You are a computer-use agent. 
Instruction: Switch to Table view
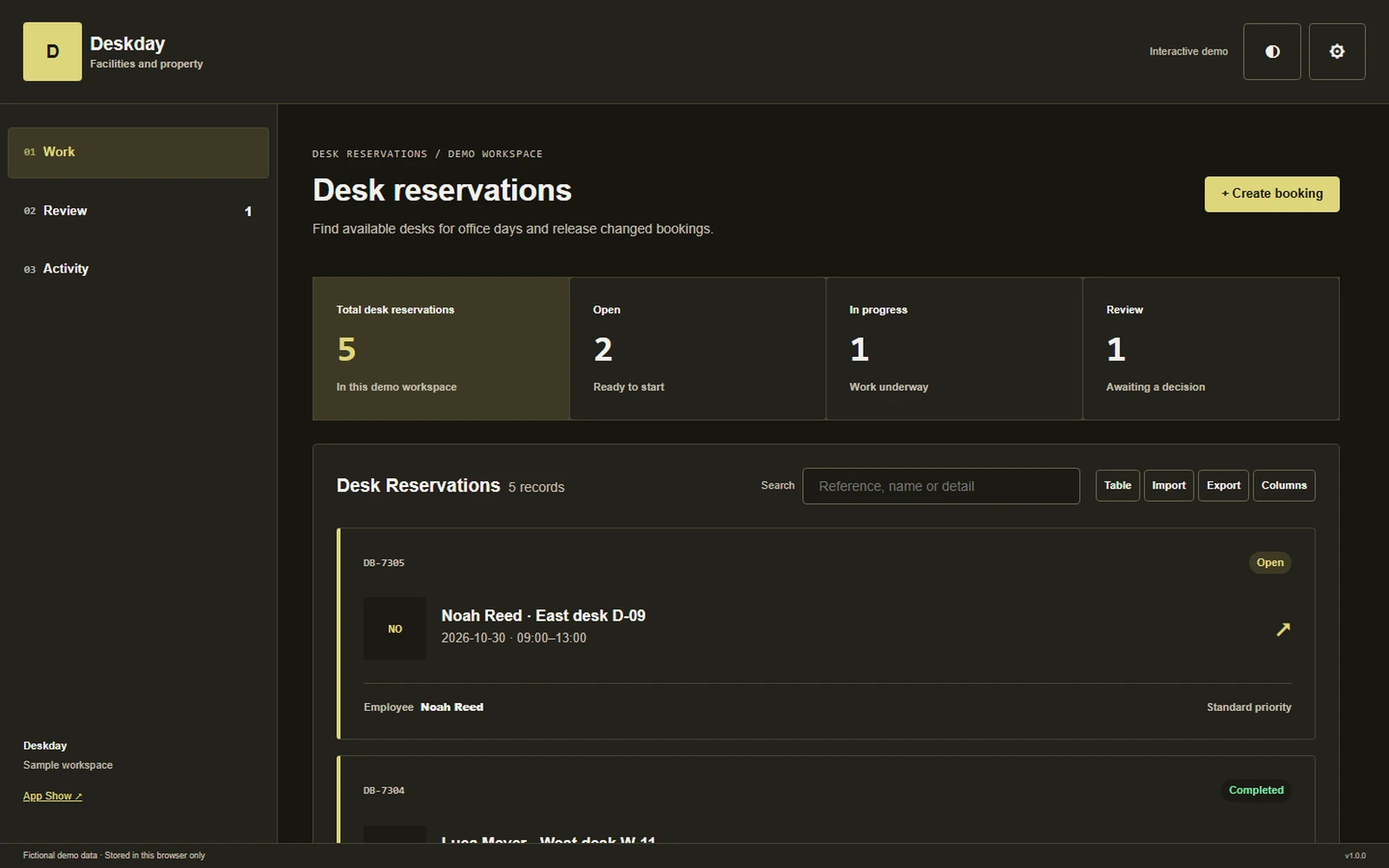point(1117,486)
